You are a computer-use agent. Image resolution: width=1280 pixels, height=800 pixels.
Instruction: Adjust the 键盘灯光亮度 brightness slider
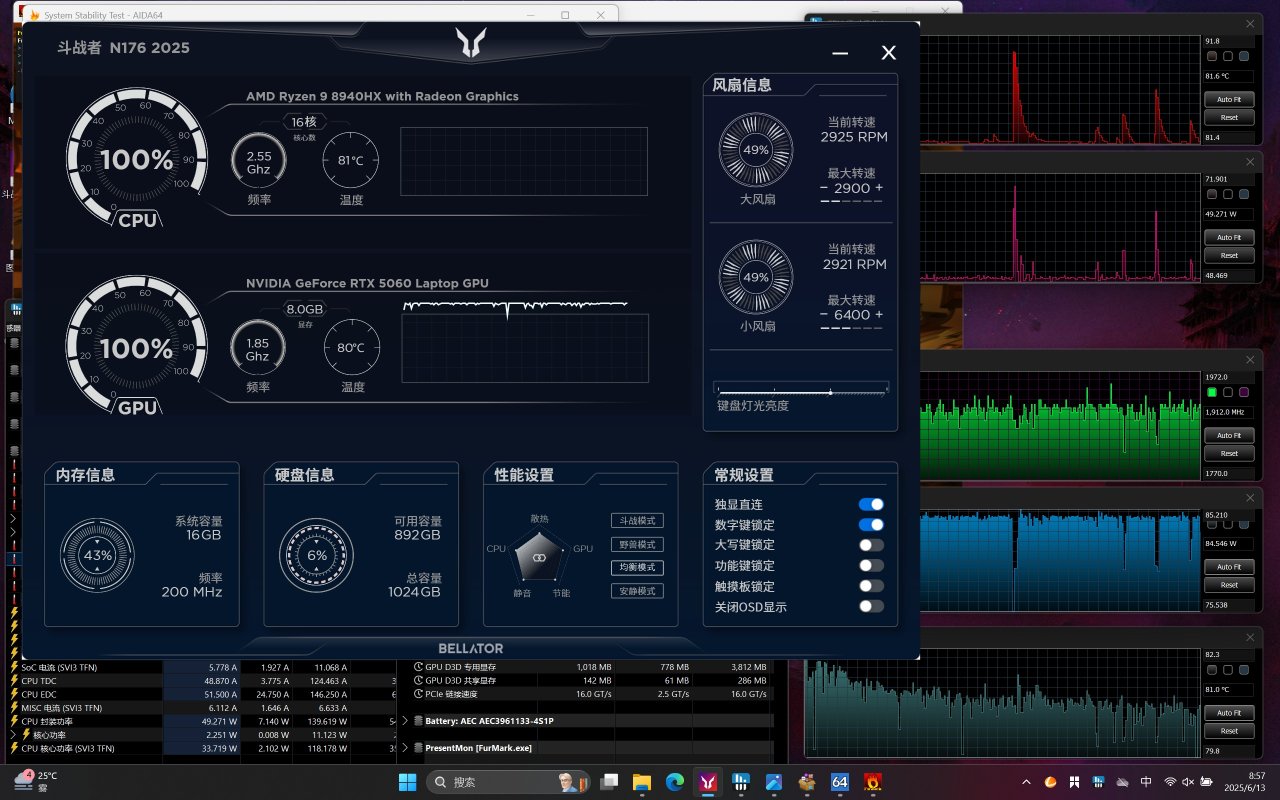pos(830,392)
